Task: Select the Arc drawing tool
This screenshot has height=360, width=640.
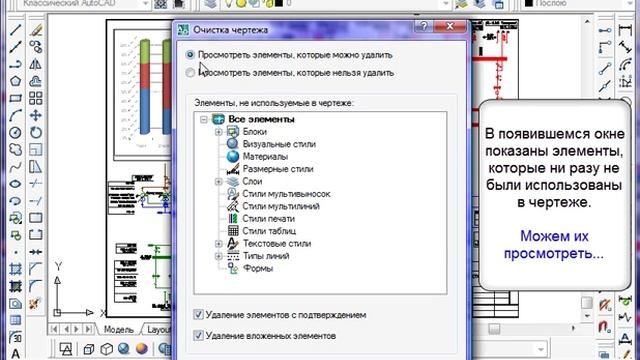Action: click(16, 116)
